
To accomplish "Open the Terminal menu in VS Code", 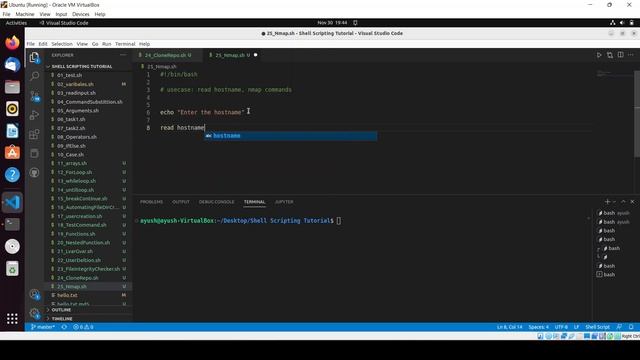I will coord(125,44).
